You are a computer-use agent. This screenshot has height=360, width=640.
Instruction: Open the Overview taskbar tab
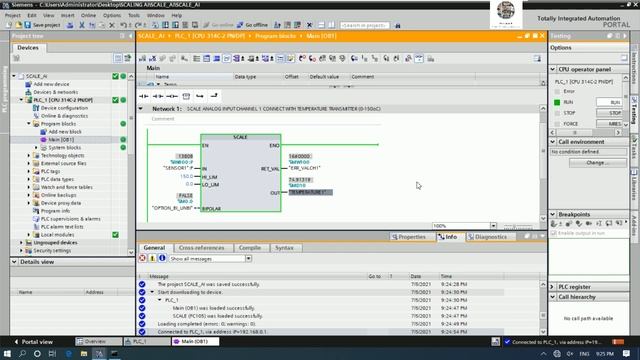click(x=98, y=342)
